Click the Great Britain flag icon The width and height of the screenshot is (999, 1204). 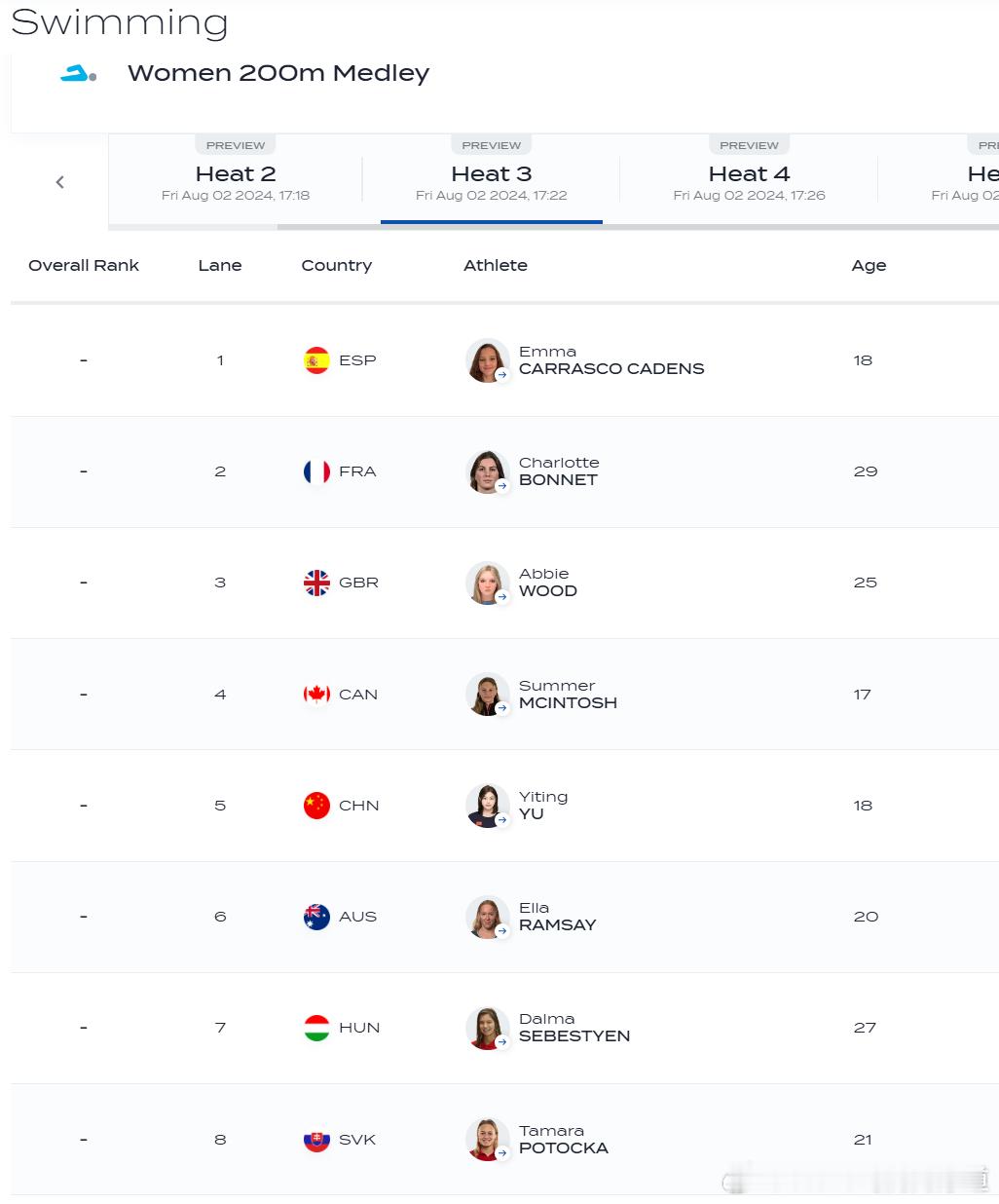pyautogui.click(x=316, y=583)
